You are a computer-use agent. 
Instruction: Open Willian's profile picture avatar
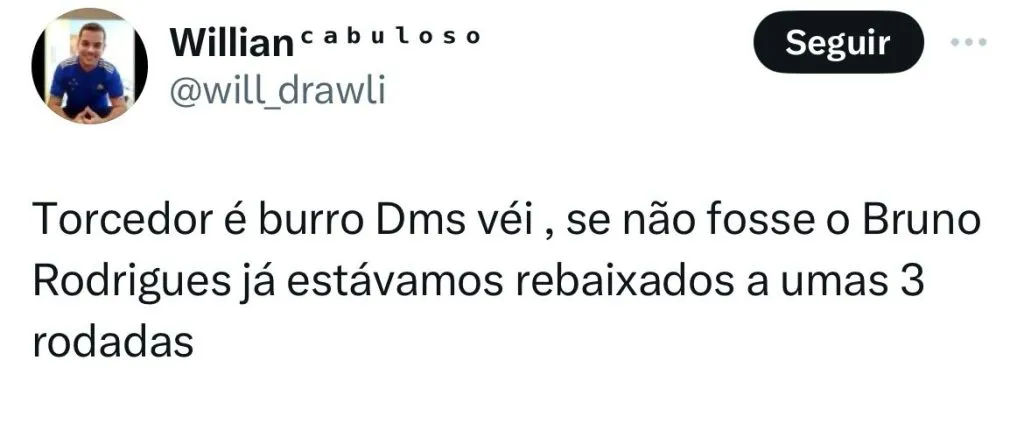(x=89, y=65)
